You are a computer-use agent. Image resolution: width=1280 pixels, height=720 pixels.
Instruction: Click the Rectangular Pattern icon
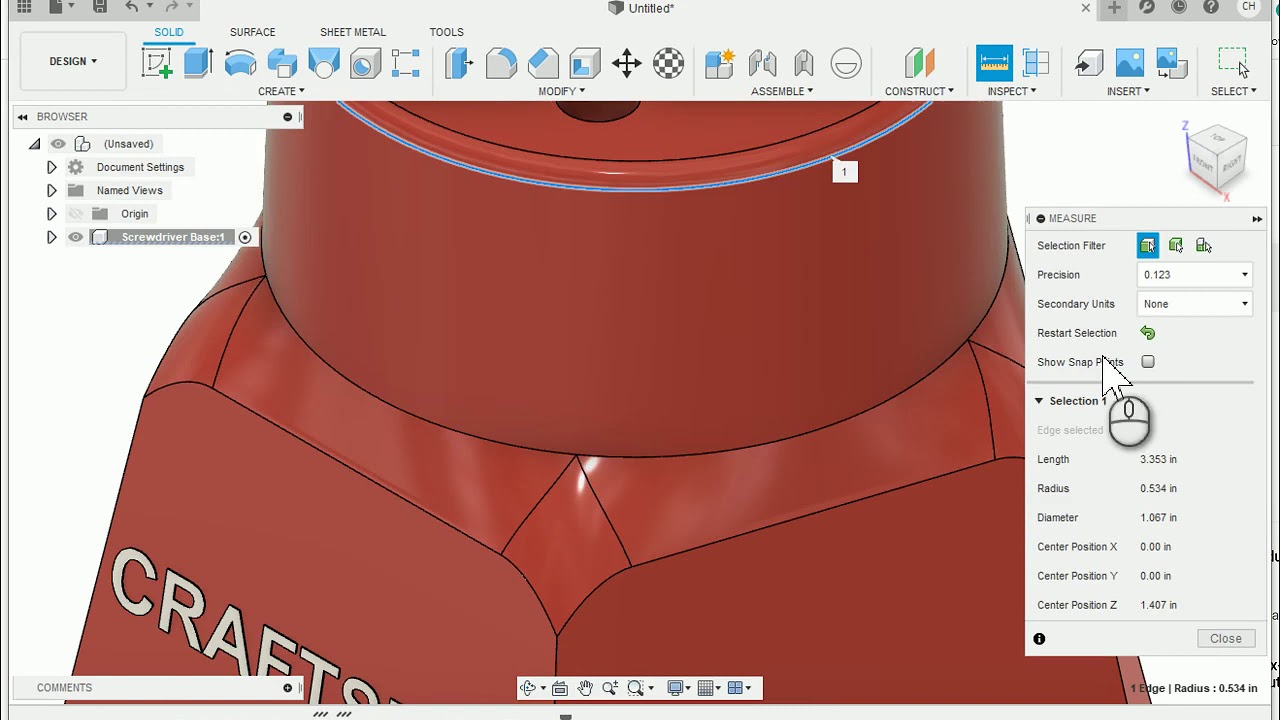405,64
